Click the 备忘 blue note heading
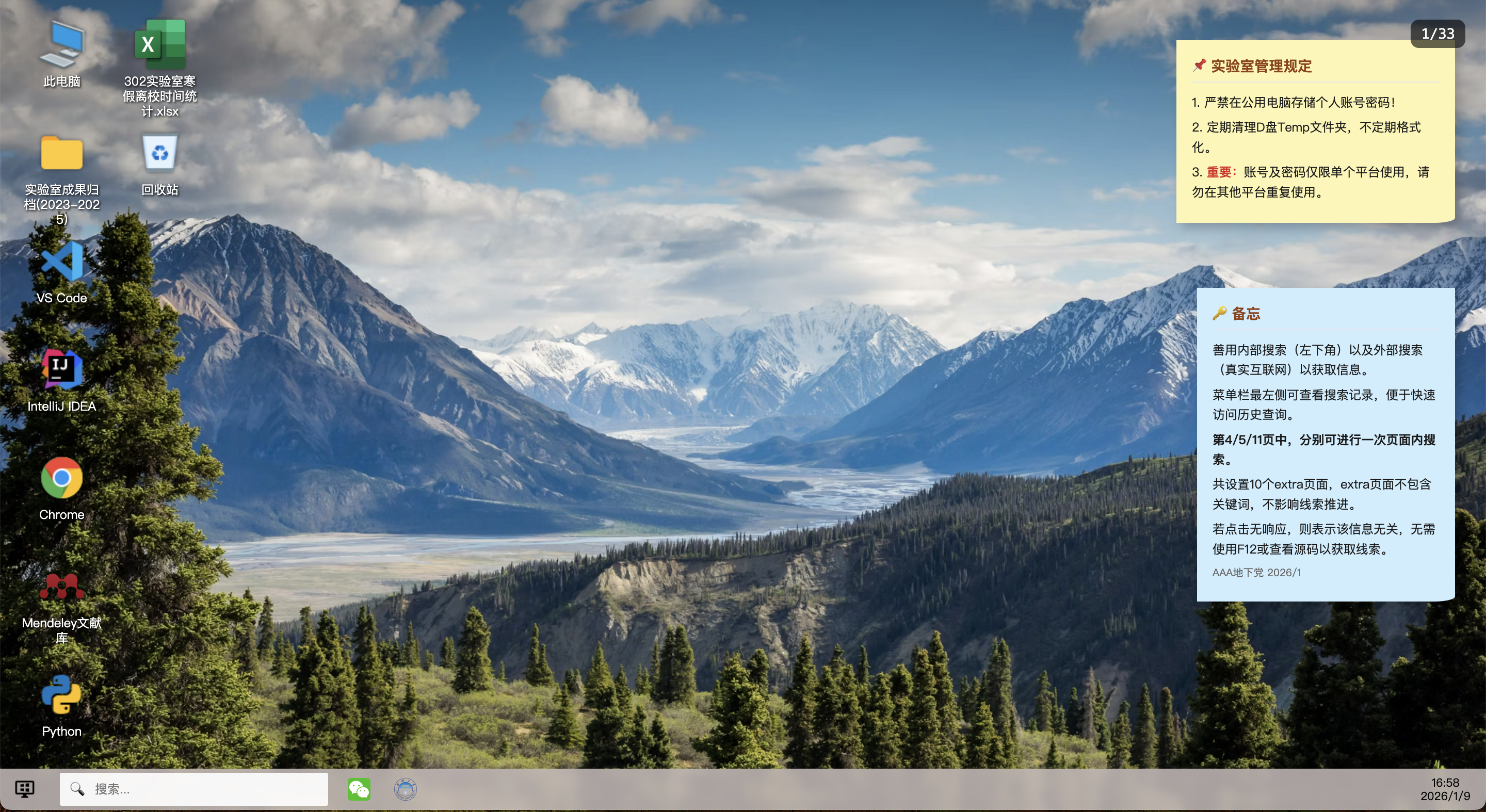The width and height of the screenshot is (1486, 812). 1246,314
